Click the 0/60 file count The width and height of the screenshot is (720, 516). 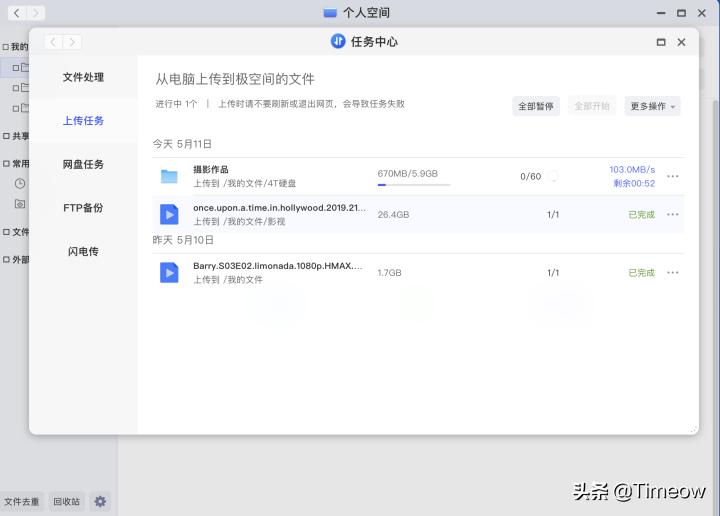point(530,176)
